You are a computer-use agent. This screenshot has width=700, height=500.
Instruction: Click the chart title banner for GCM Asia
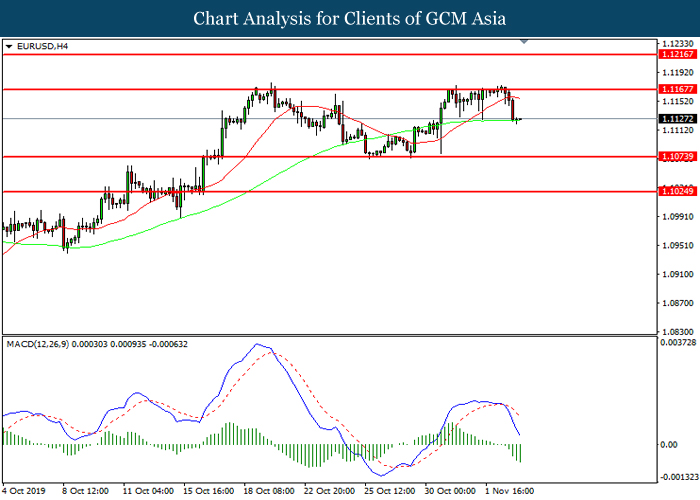[350, 18]
